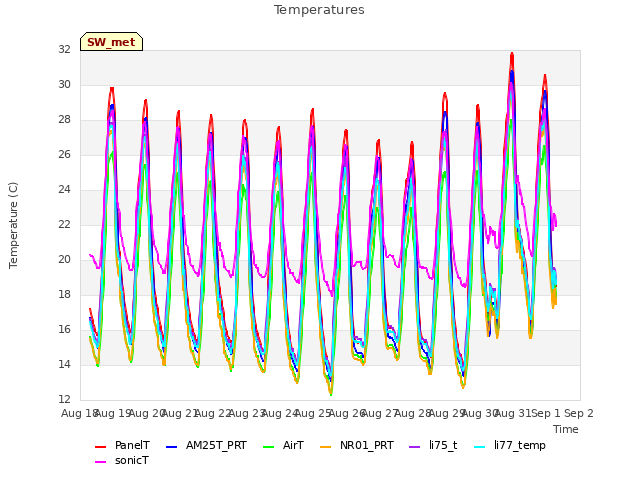The width and height of the screenshot is (640, 480).
Task: Click the Aug 25 x-axis date label
Action: coord(313,413)
